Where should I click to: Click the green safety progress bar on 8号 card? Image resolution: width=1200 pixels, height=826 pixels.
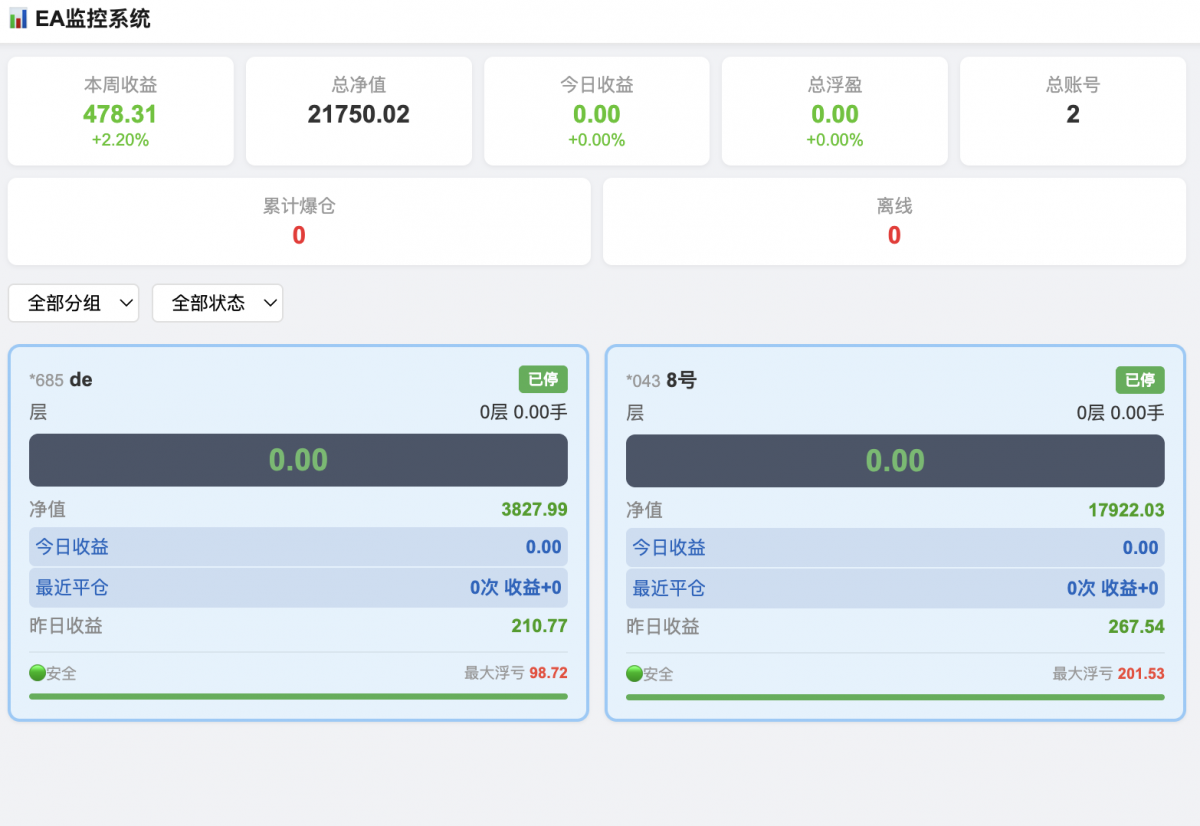pyautogui.click(x=895, y=697)
